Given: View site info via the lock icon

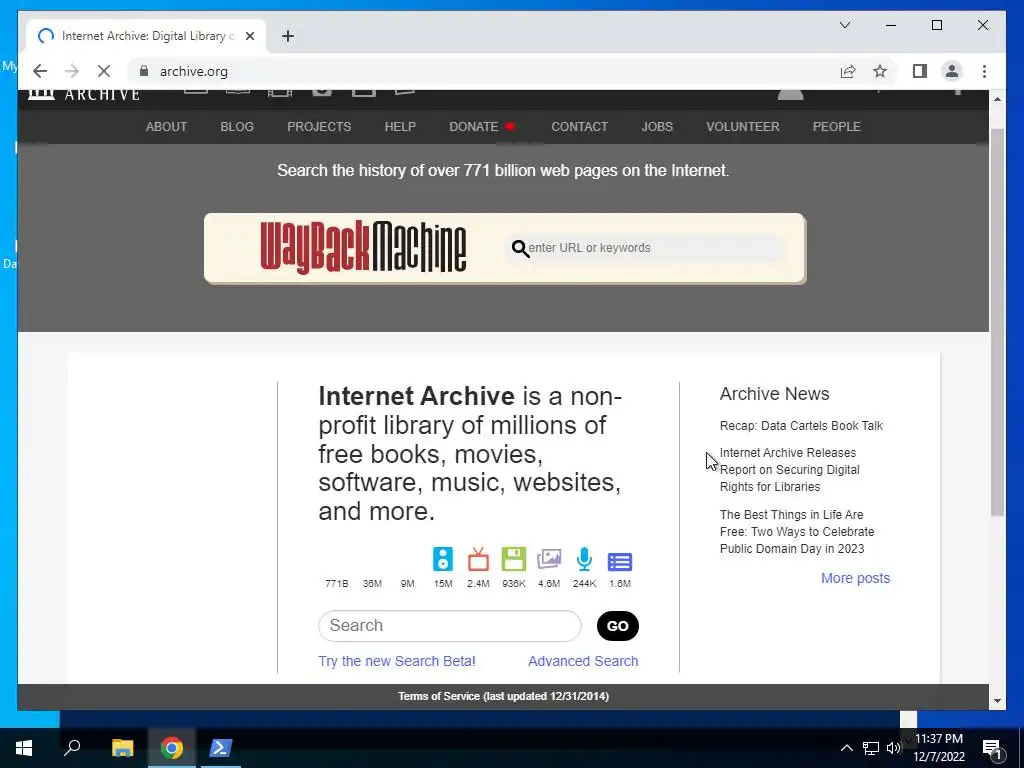Looking at the screenshot, I should 144,71.
